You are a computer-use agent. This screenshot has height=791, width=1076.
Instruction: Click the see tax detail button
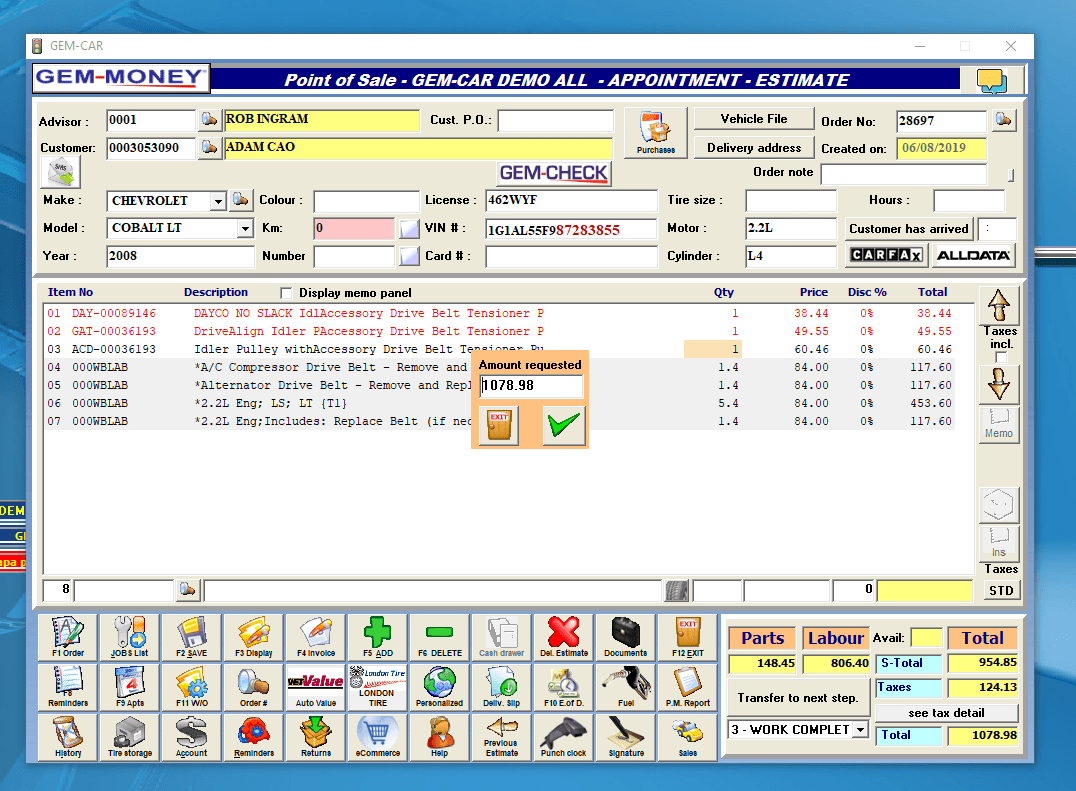946,713
